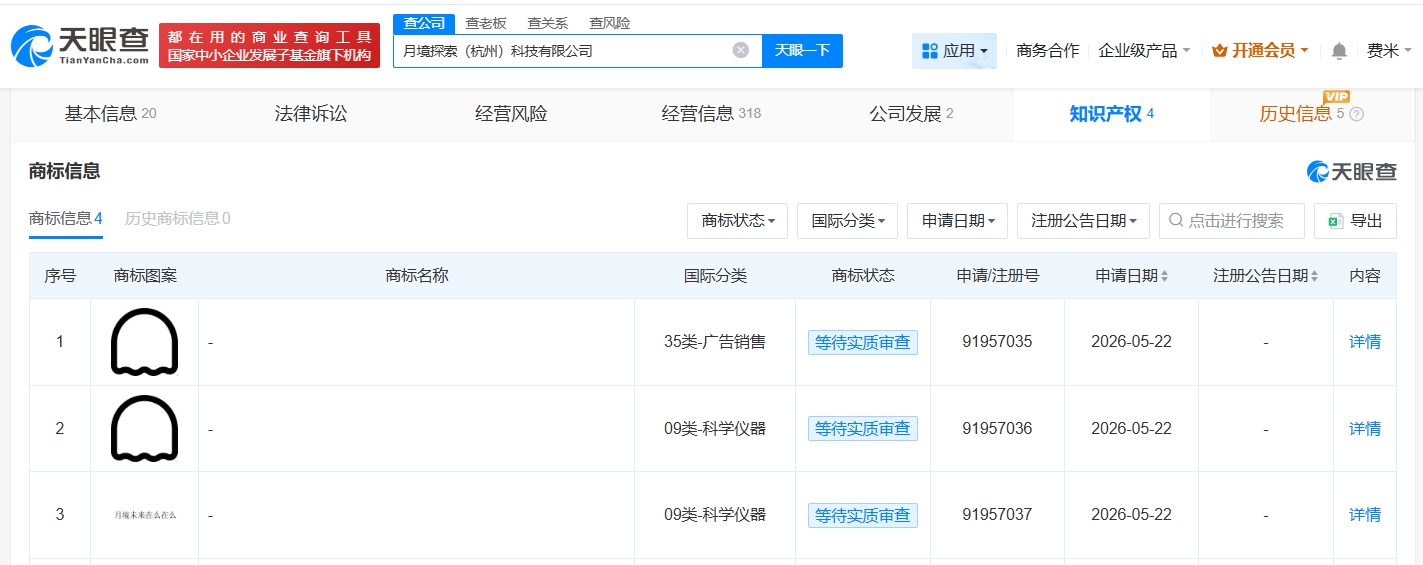The image size is (1423, 565).
Task: Click the TianYanCha logo in header
Action: pos(80,45)
